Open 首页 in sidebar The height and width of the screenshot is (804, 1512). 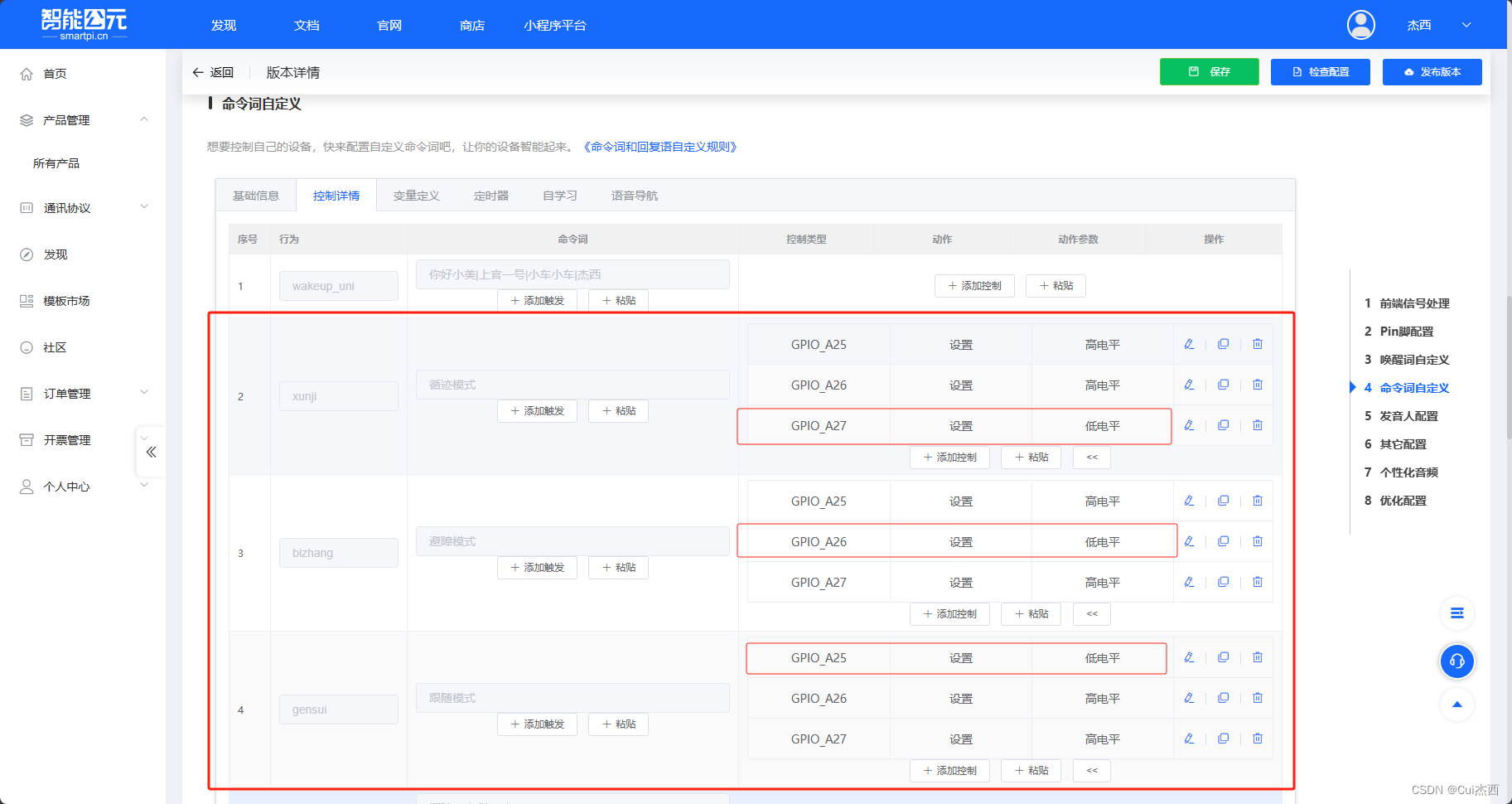pos(55,74)
